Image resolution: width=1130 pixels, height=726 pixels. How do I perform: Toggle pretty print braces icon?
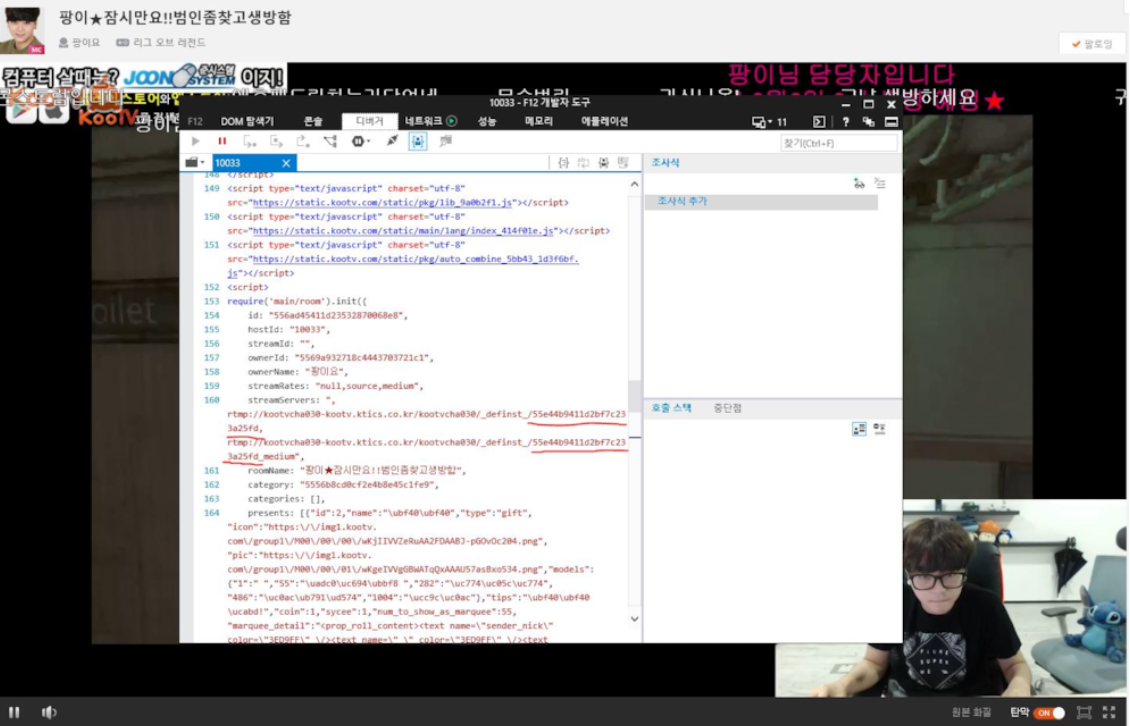pos(564,163)
